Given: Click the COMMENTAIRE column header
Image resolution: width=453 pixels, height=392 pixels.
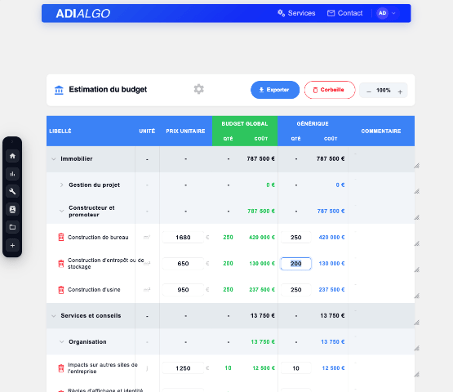Looking at the screenshot, I should pyautogui.click(x=381, y=131).
